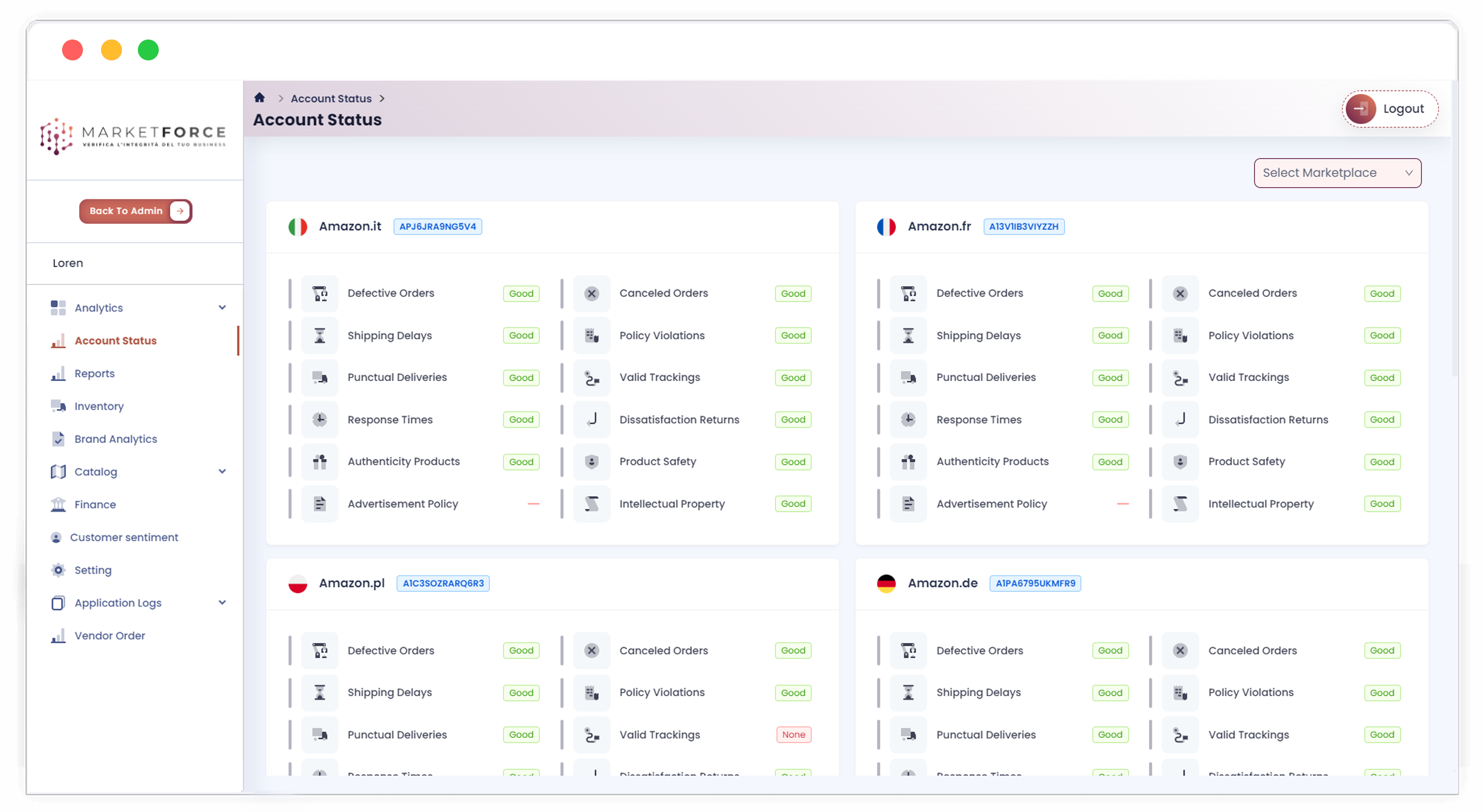
Task: Click the Back To Admin button
Action: point(136,211)
